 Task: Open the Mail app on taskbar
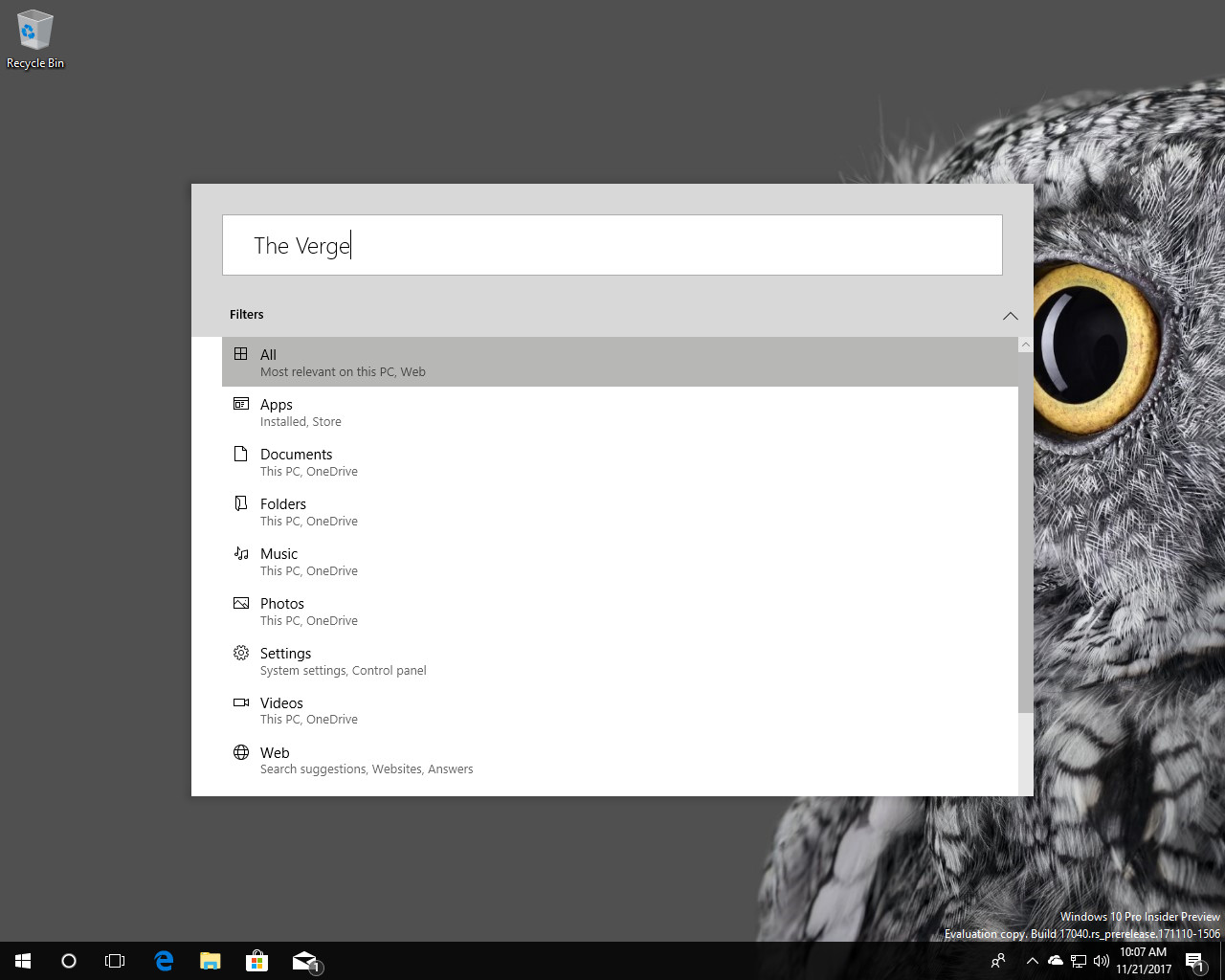[304, 961]
